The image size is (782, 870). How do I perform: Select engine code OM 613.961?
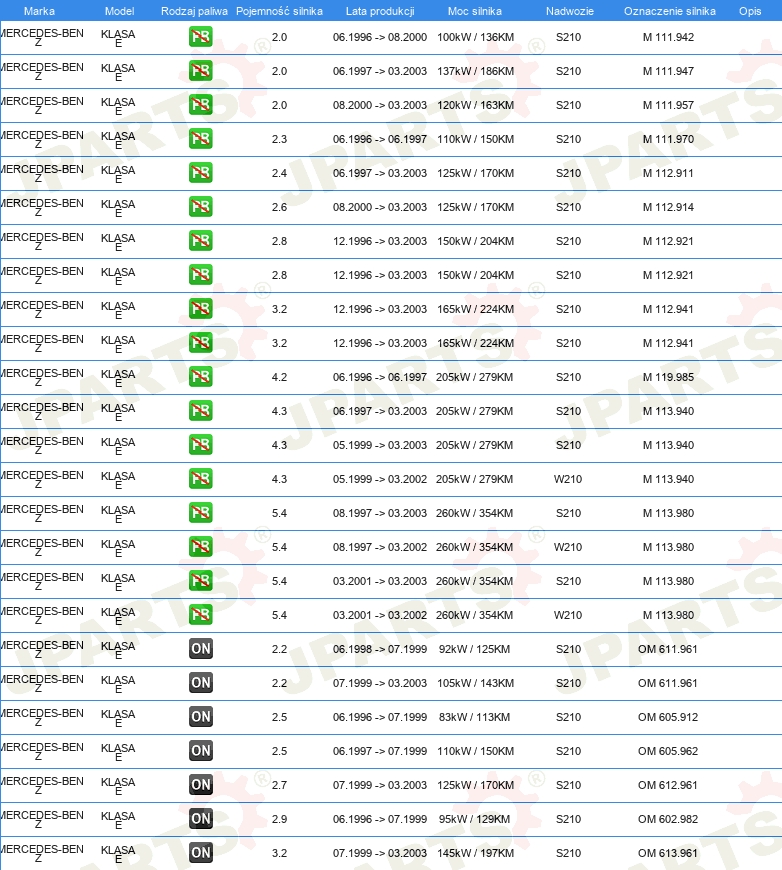click(668, 853)
